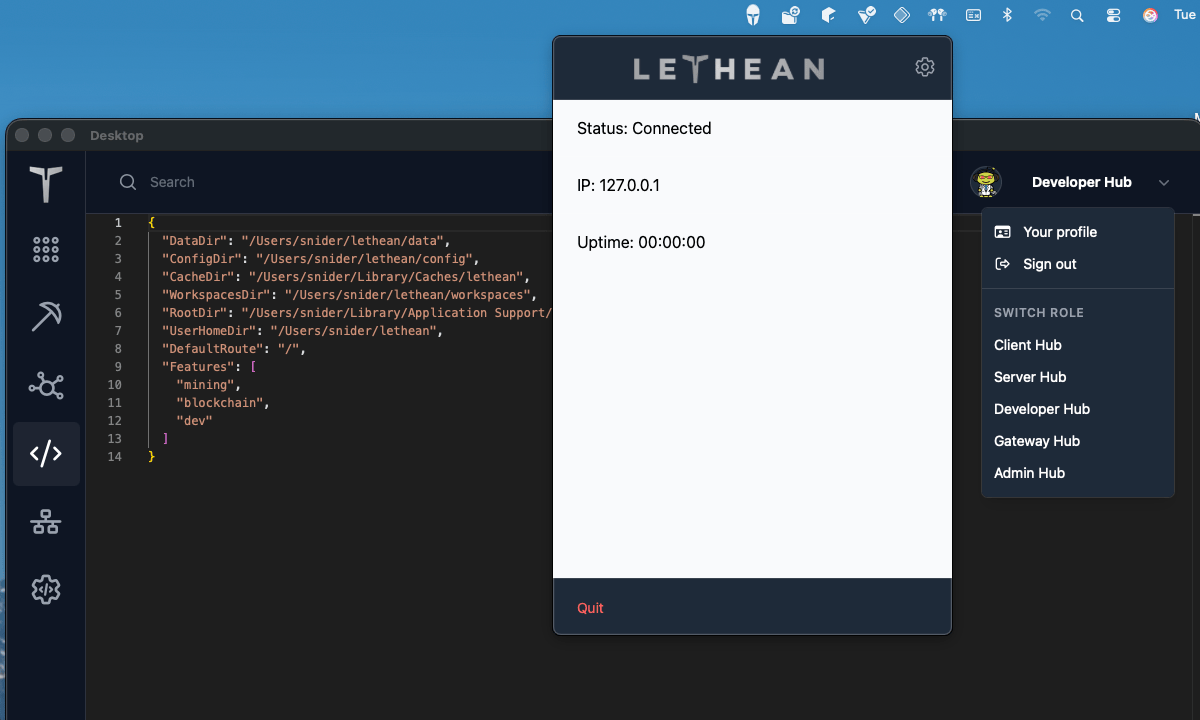Open the network topology icon in sidebar
This screenshot has width=1200, height=720.
point(46,522)
